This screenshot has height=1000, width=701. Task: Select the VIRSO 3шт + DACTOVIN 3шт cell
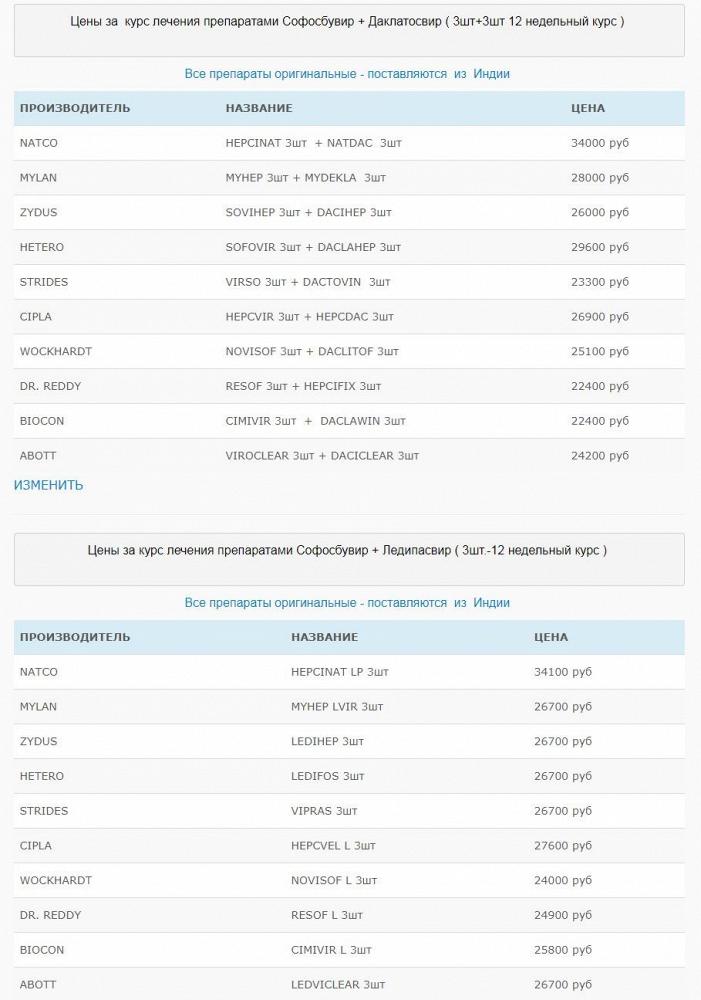(x=308, y=282)
